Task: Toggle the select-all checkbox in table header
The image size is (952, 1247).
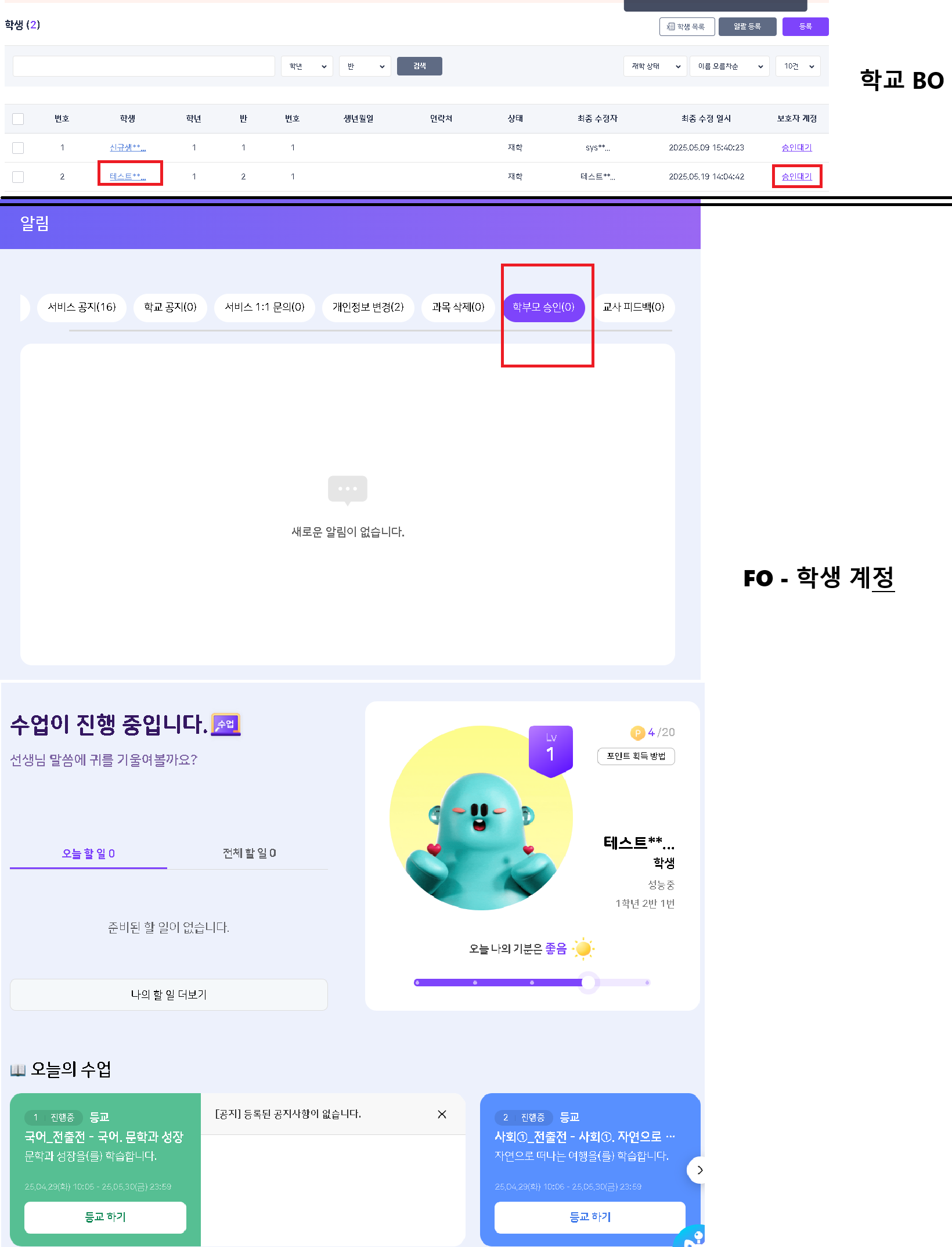Action: pos(18,119)
